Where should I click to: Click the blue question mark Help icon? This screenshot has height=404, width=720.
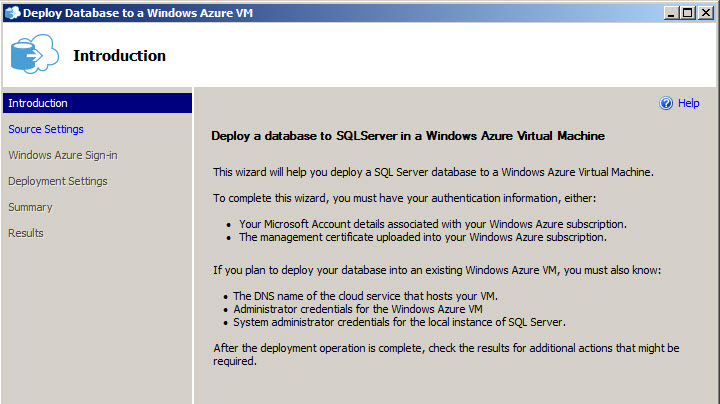pos(666,103)
